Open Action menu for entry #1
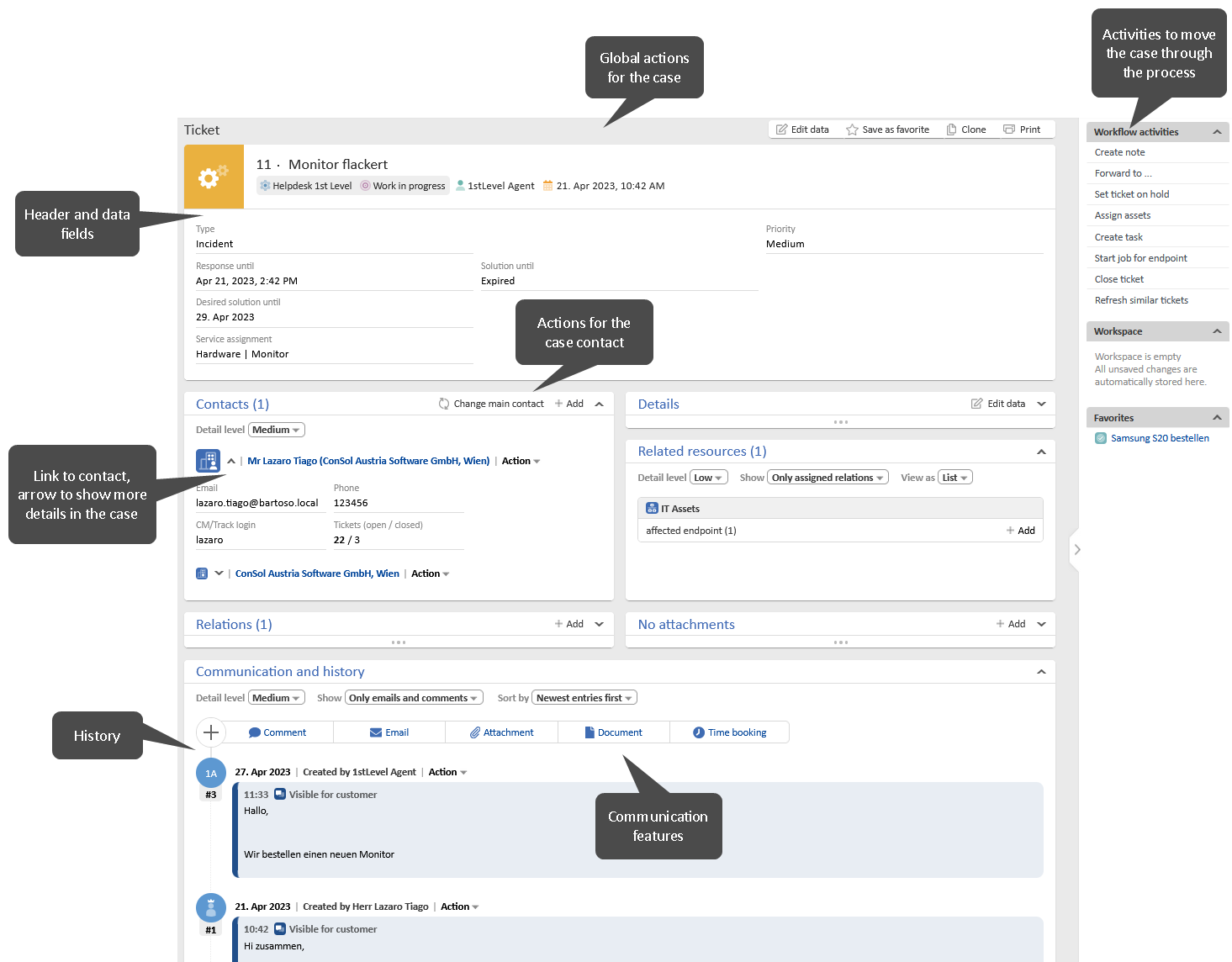The height and width of the screenshot is (962, 1232). pyautogui.click(x=459, y=906)
